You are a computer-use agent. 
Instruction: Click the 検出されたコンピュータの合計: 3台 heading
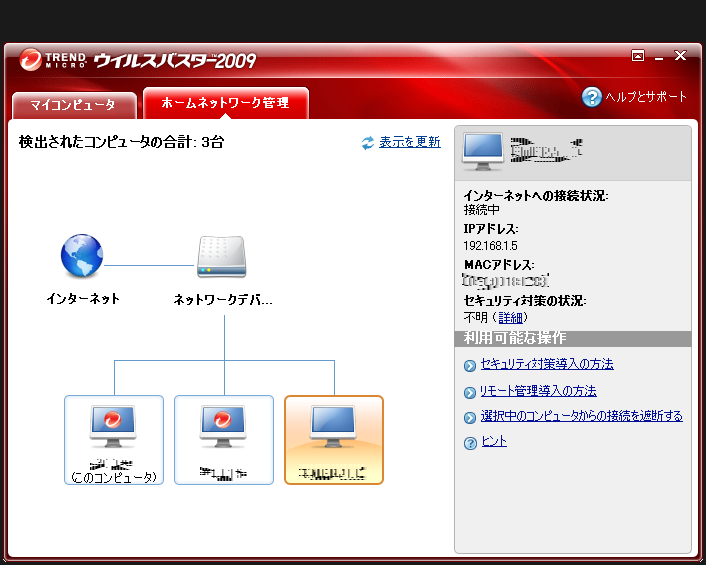pos(121,142)
